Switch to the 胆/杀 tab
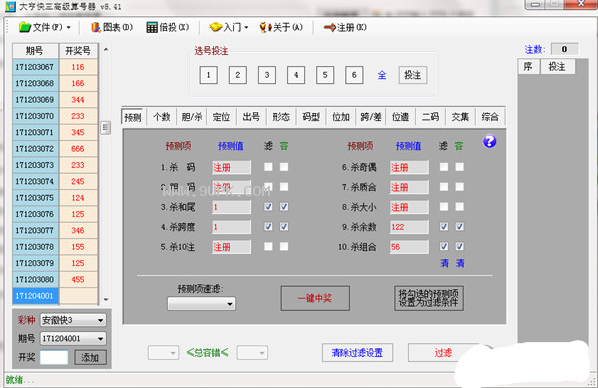This screenshot has height=388, width=598. [x=192, y=116]
